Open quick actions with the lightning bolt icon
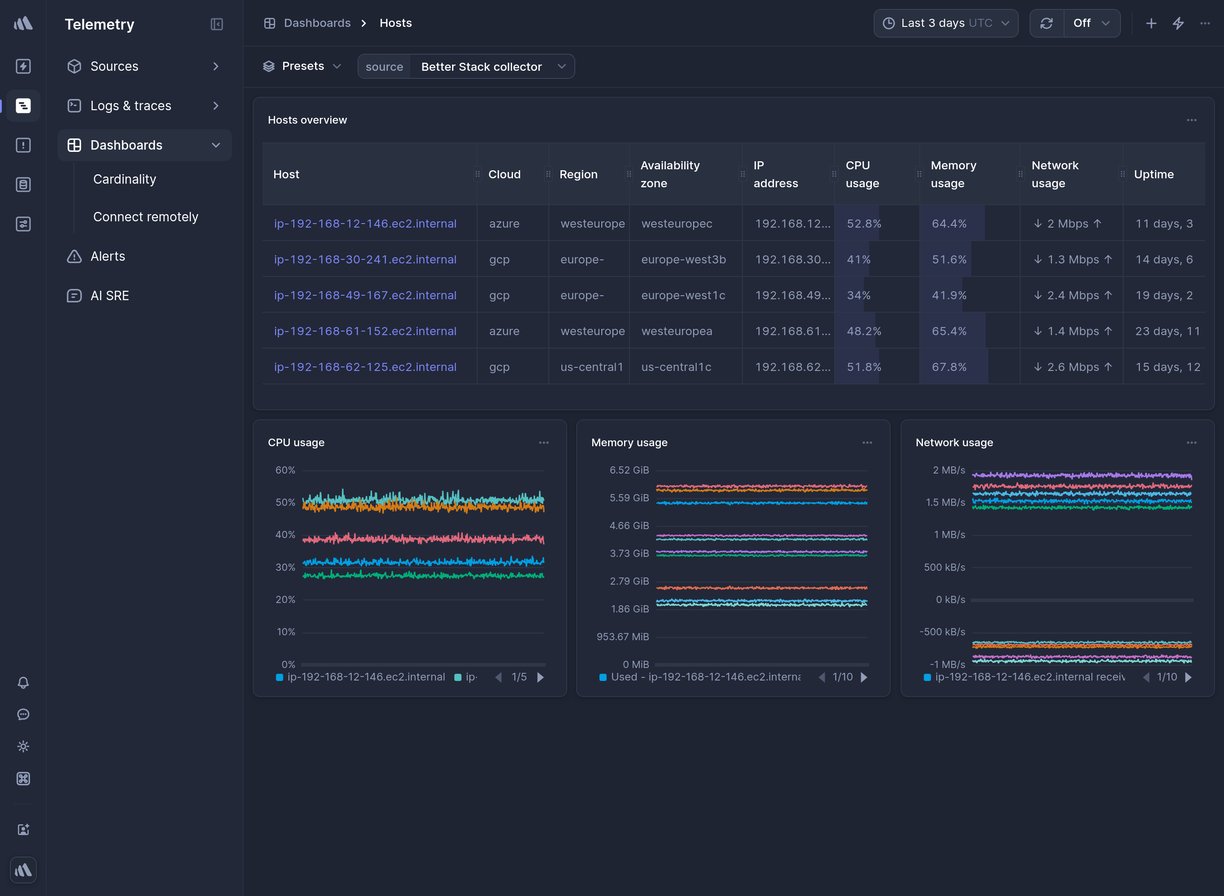The width and height of the screenshot is (1224, 896). click(1177, 22)
